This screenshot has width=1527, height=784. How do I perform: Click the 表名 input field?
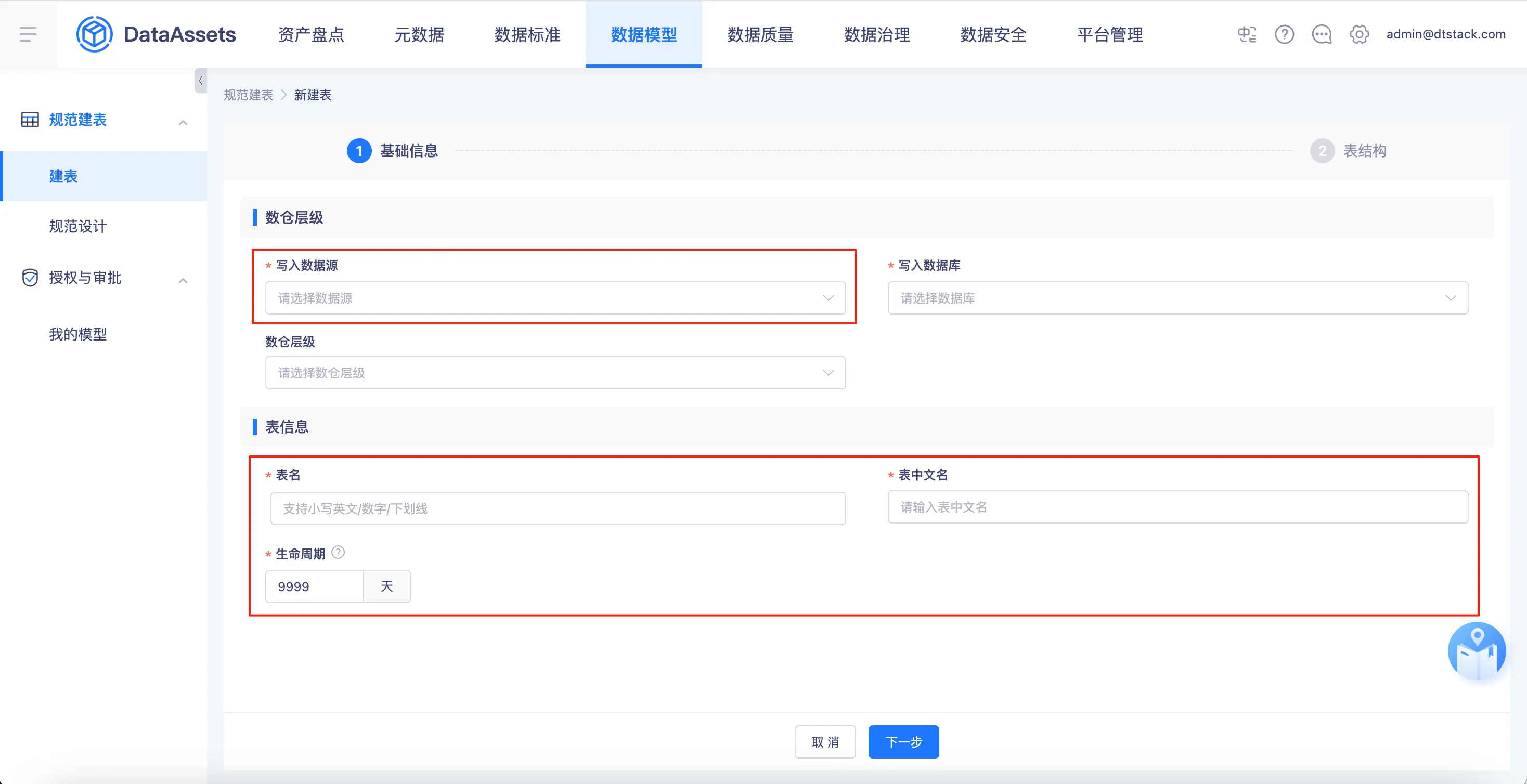pyautogui.click(x=557, y=508)
